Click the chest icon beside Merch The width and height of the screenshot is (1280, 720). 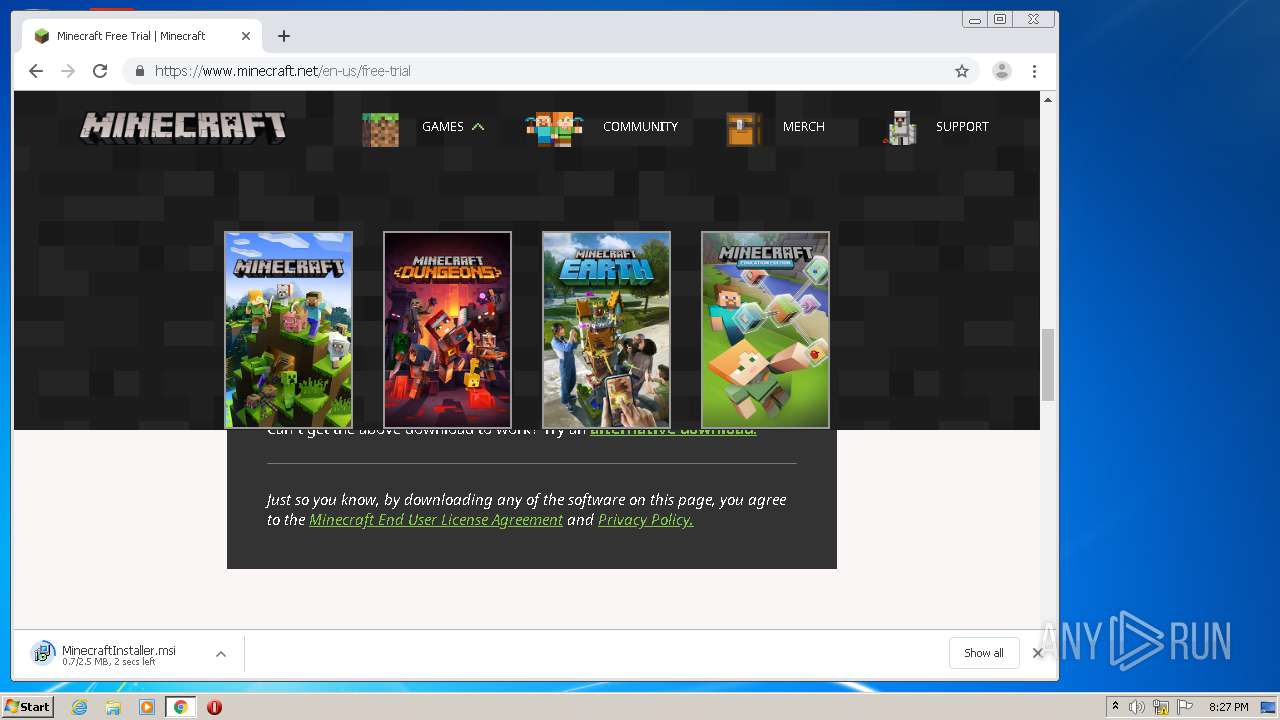click(x=743, y=129)
